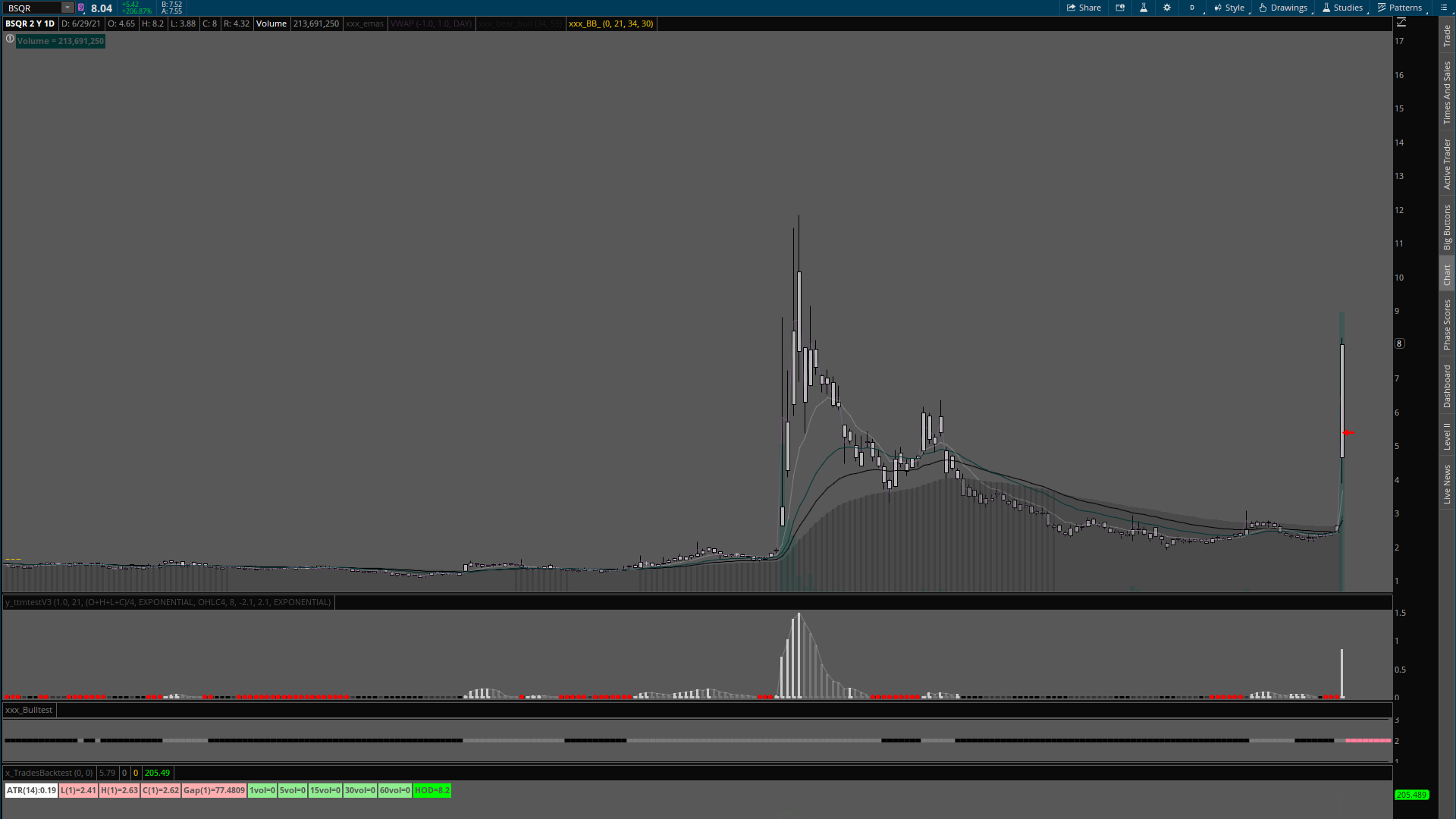Open the BSQR symbol dropdown arrow
Image resolution: width=1456 pixels, height=819 pixels.
point(67,8)
